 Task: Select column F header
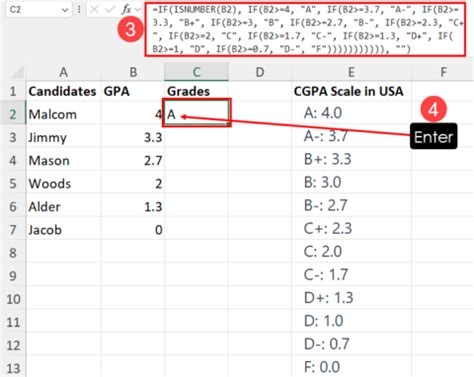point(443,72)
